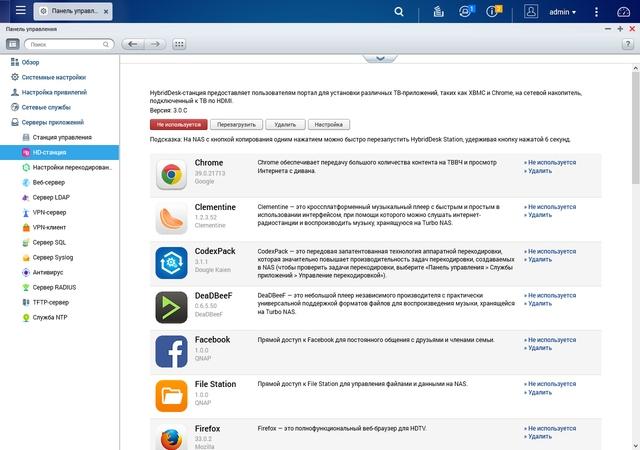Screen dimensions: 640x450
Task: Open the three-dot more options menu
Action: tap(596, 12)
